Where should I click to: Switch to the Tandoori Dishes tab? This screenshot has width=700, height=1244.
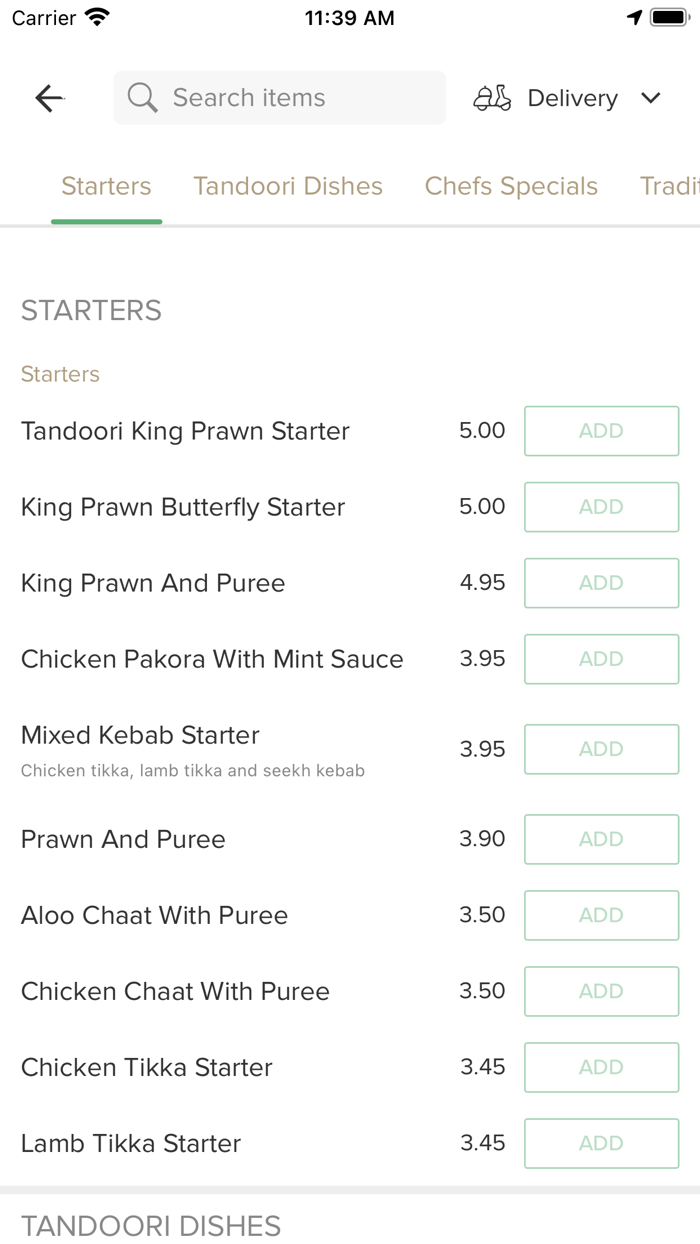click(x=288, y=186)
